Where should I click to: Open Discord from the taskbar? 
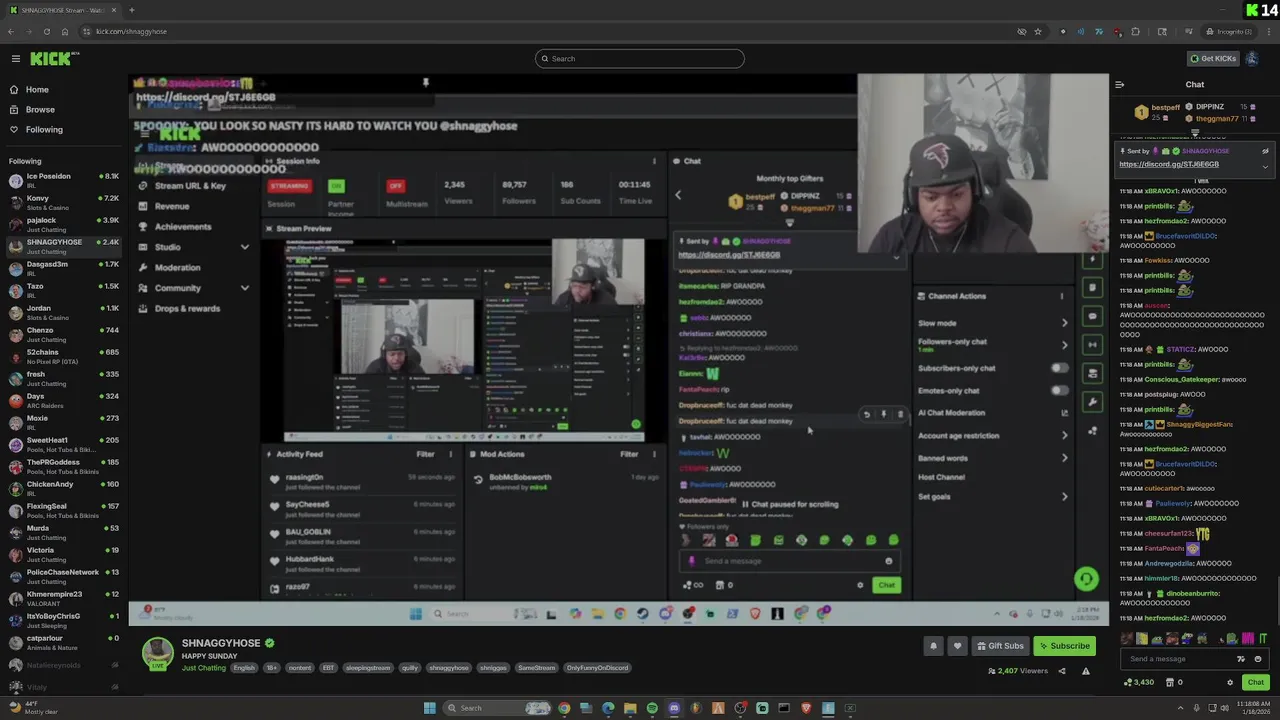[674, 708]
